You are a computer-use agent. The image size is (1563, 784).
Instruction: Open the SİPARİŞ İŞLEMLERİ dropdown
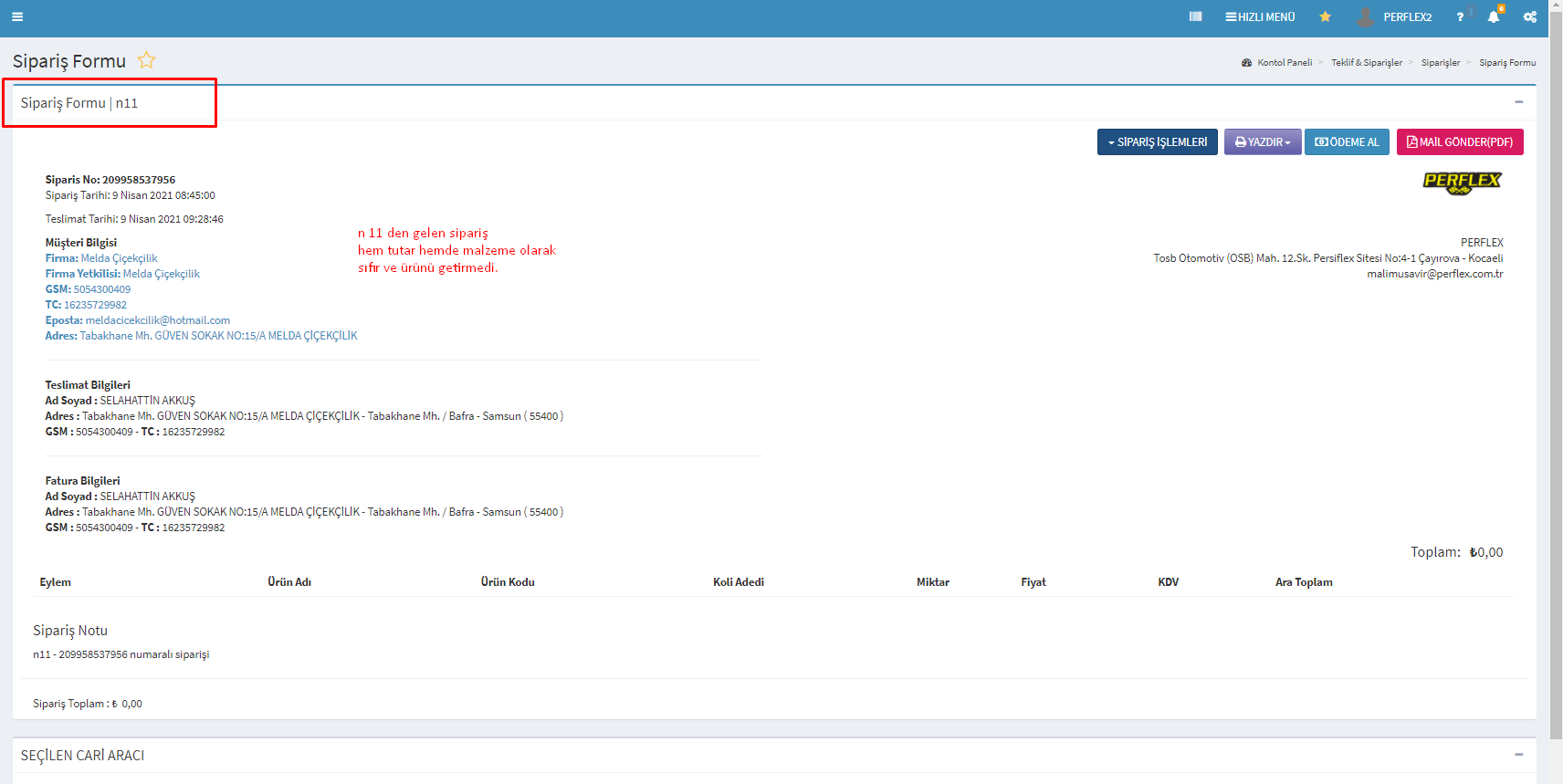tap(1157, 142)
